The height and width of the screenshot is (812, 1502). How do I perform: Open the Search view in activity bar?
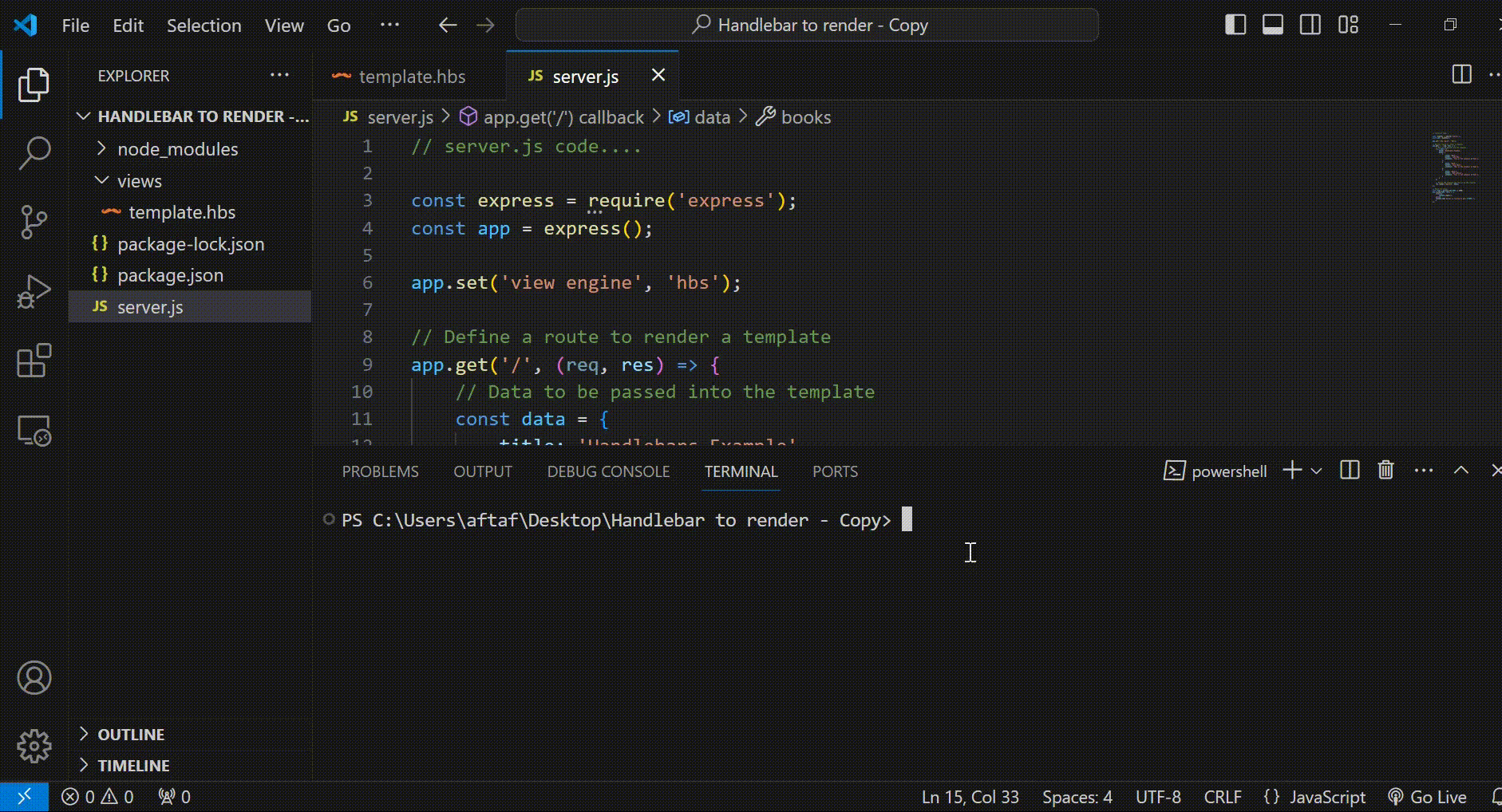pos(34,152)
